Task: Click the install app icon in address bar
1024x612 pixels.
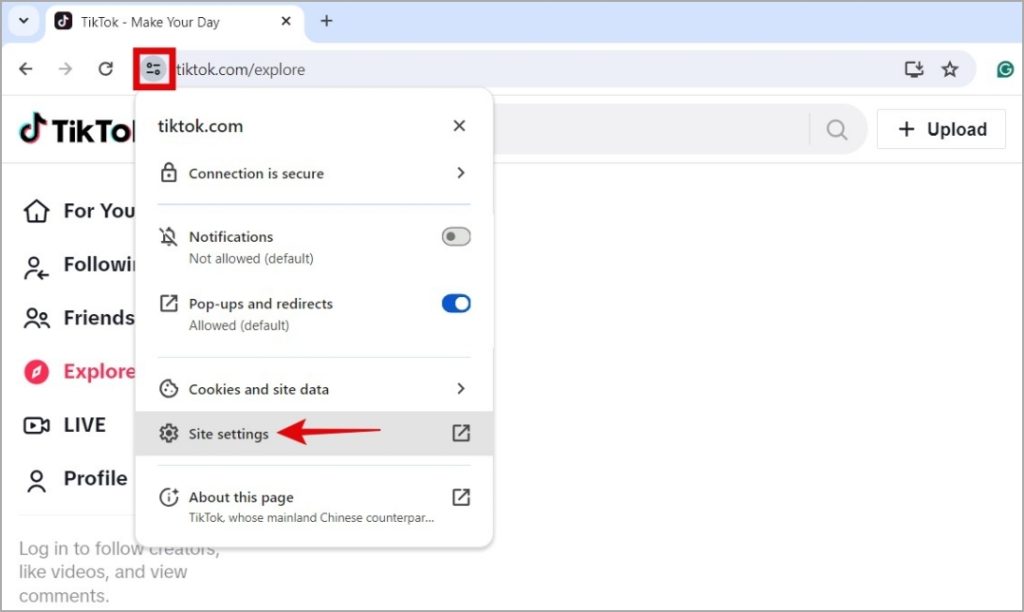Action: click(x=914, y=69)
